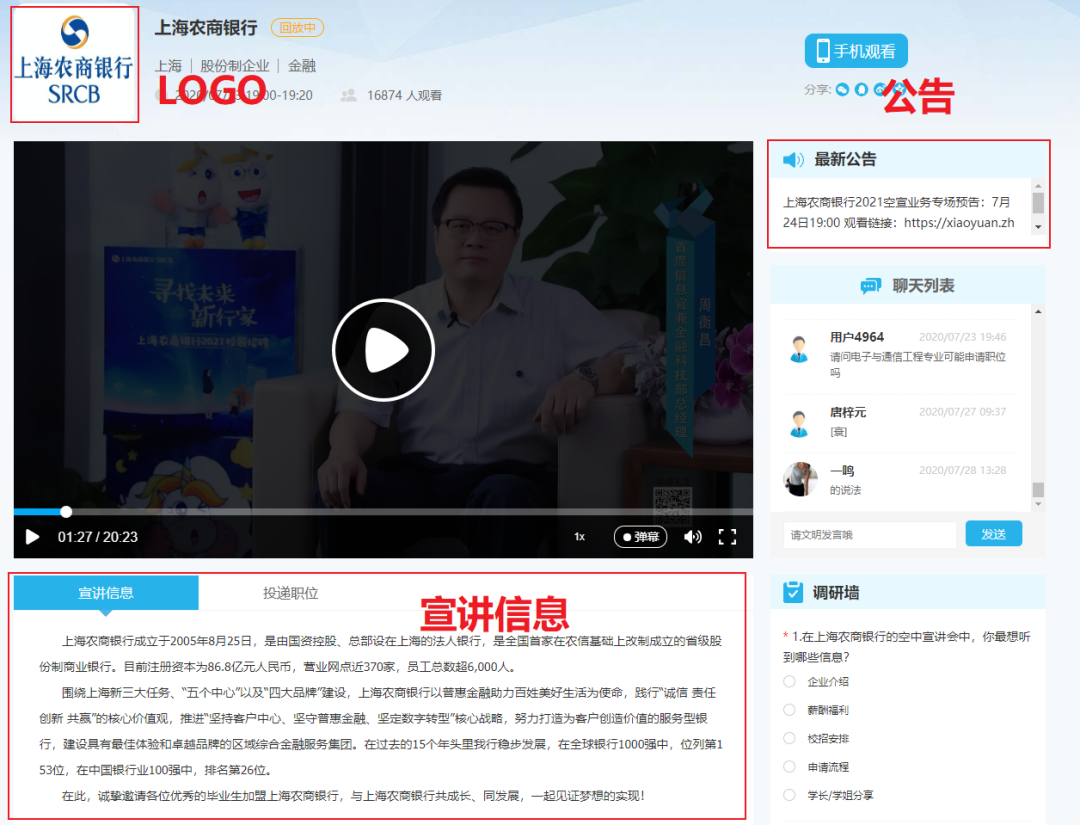The height and width of the screenshot is (825, 1080).
Task: Mute the video volume speaker icon
Action: 692,537
